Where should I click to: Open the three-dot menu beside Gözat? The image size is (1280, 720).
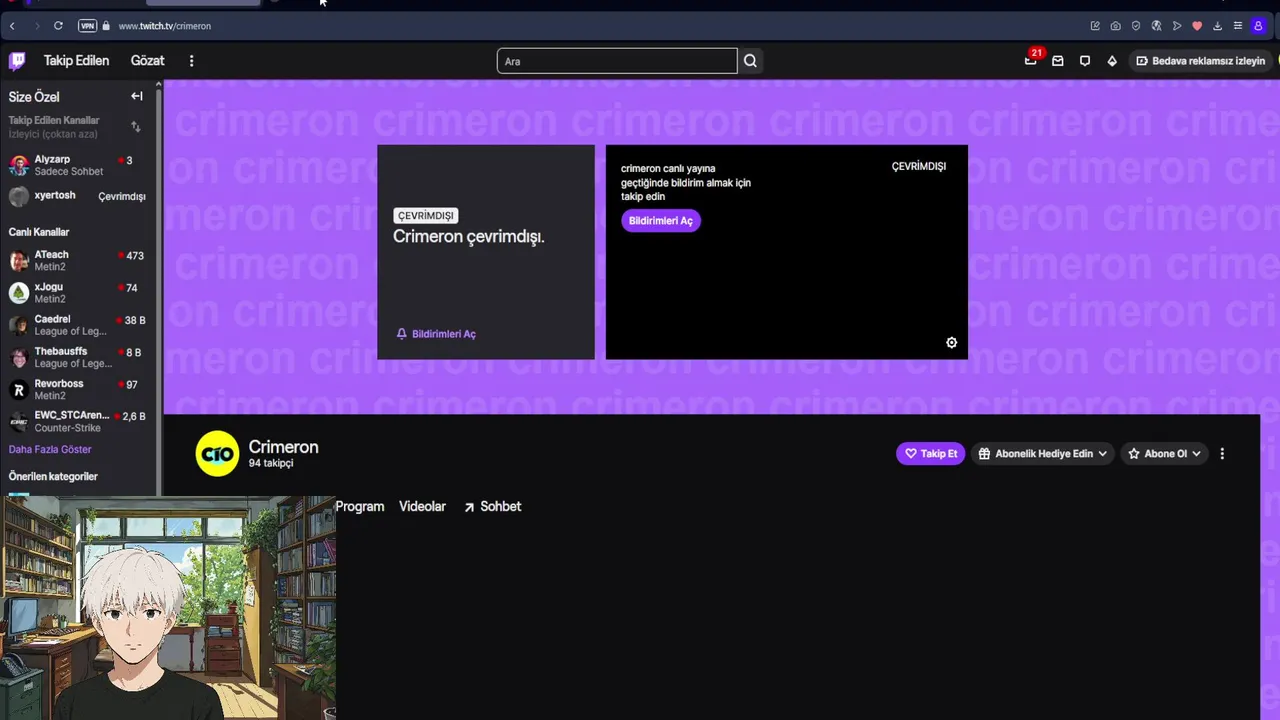(191, 61)
